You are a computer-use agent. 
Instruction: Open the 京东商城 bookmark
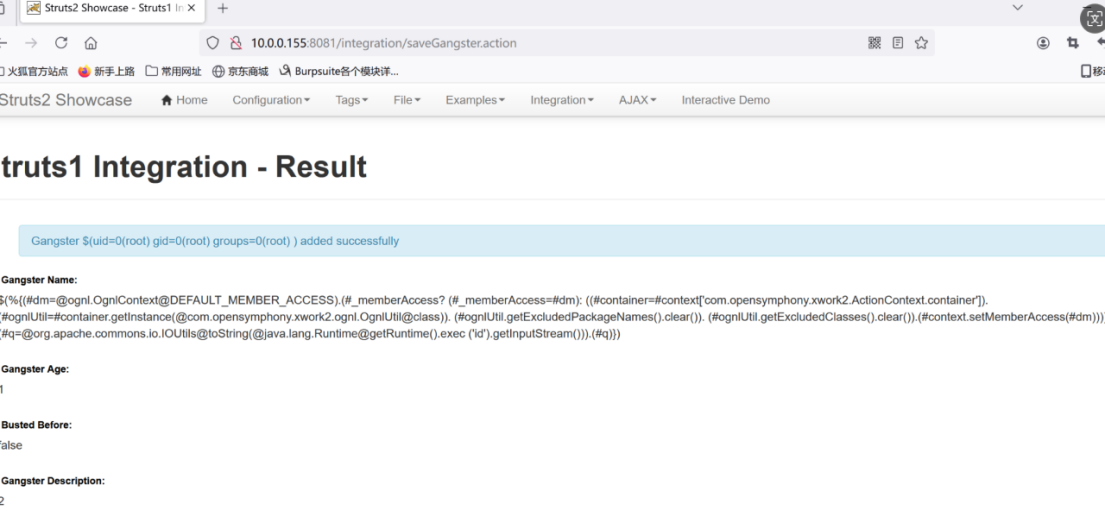[240, 71]
